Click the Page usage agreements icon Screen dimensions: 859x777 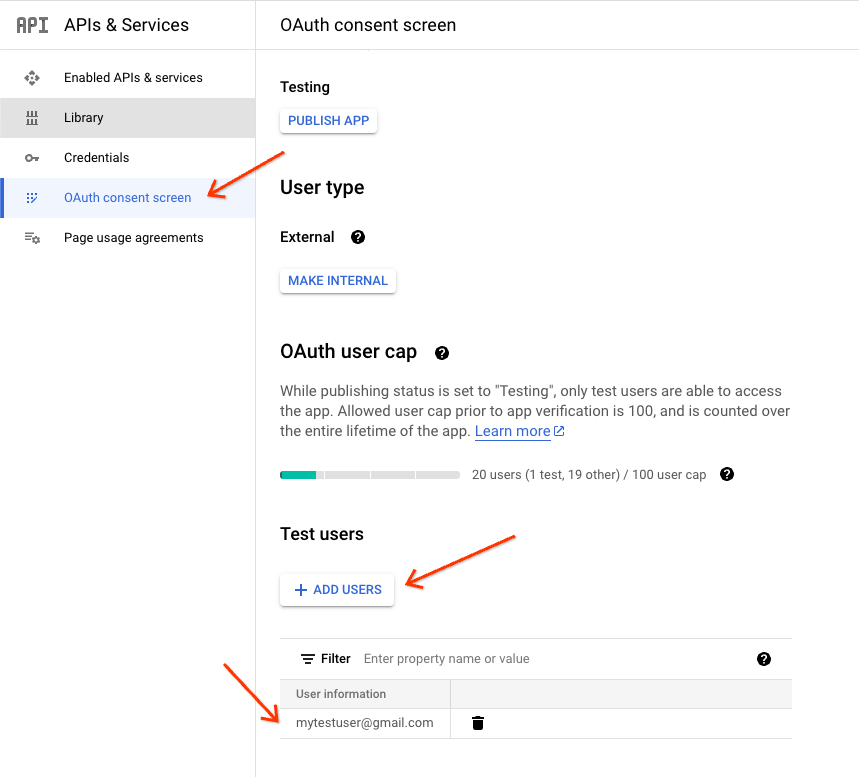pyautogui.click(x=32, y=238)
